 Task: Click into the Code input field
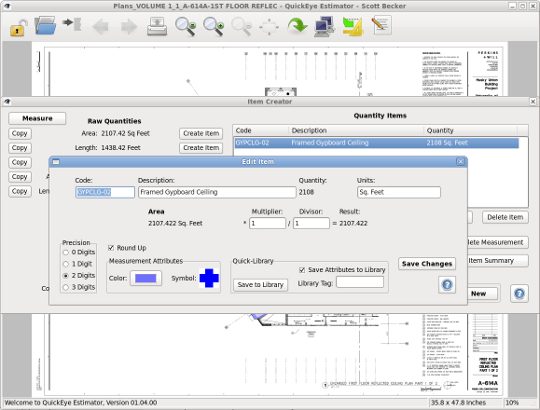tap(105, 192)
